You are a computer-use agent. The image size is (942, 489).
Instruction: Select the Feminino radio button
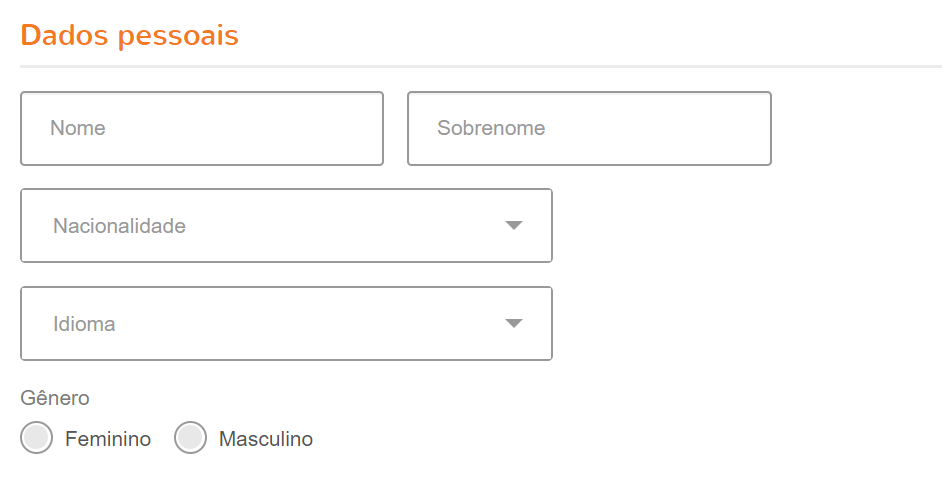(x=36, y=438)
